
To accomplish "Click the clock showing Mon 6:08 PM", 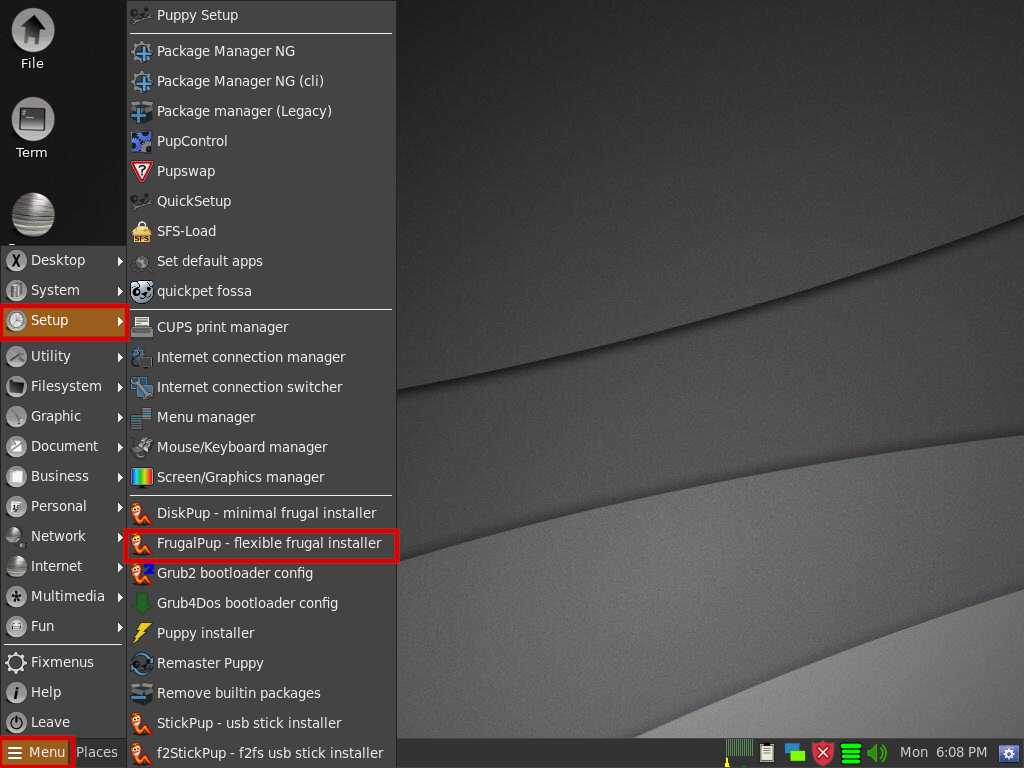I will (x=943, y=752).
